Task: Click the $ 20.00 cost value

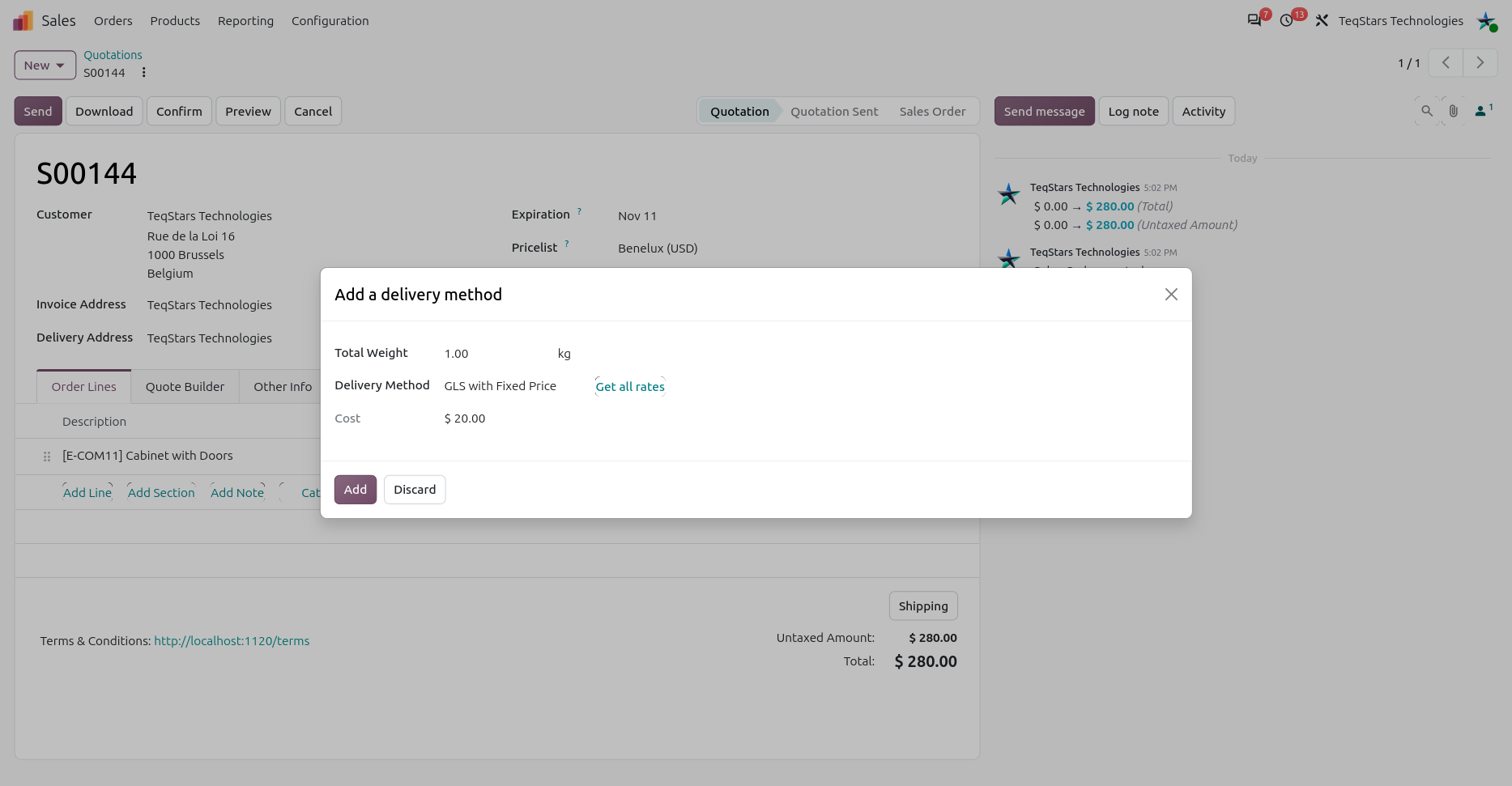Action: (x=465, y=418)
